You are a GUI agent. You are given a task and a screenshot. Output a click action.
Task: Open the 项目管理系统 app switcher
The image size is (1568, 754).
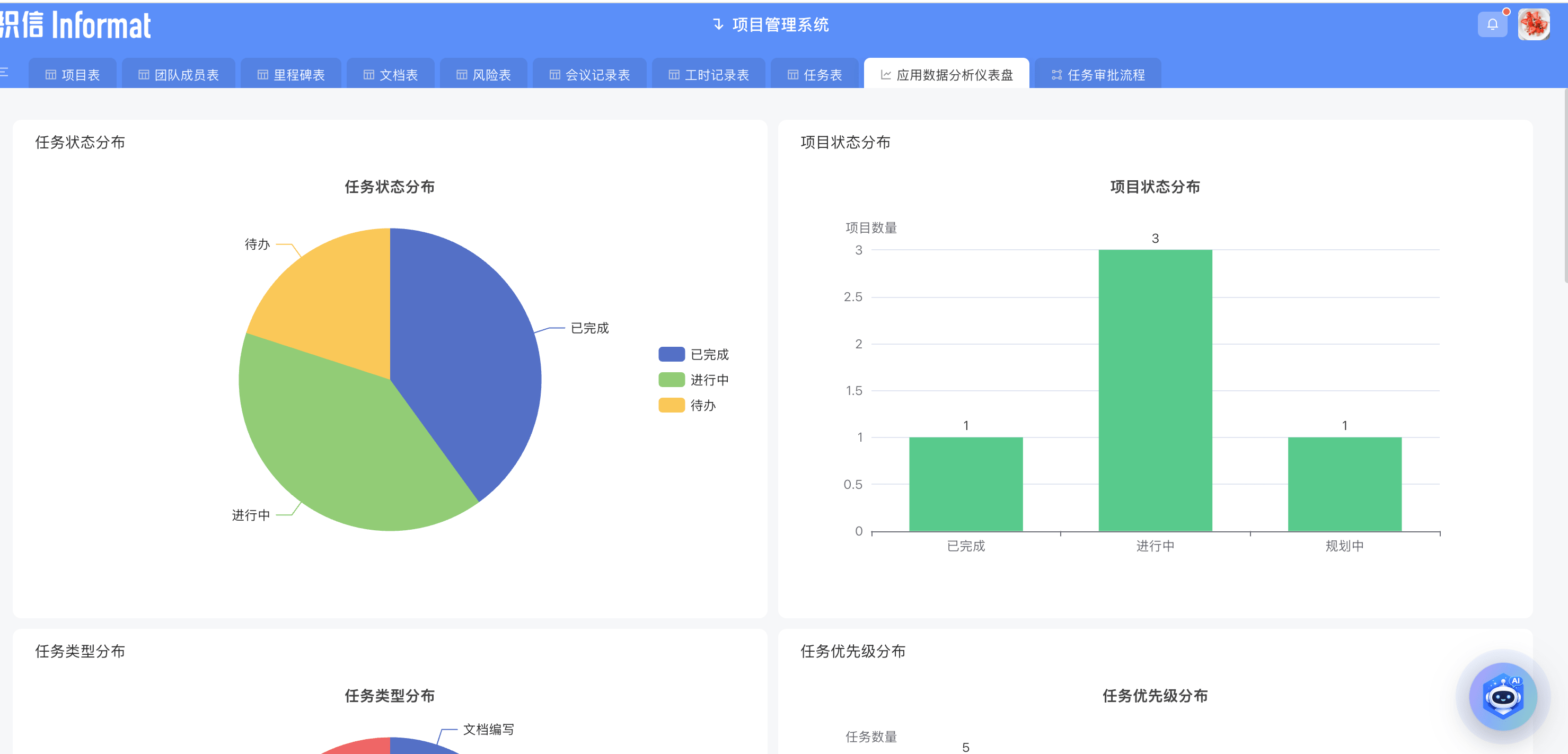(x=771, y=24)
